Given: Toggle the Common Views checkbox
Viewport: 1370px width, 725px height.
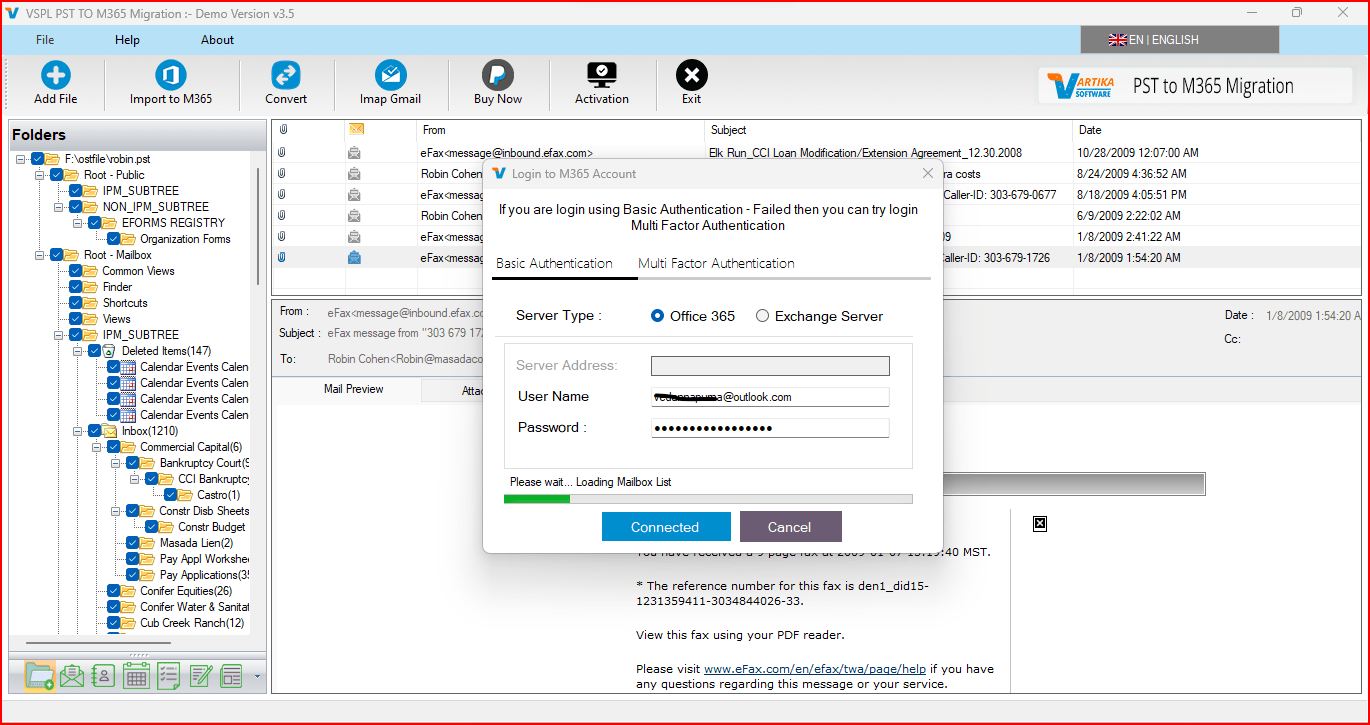Looking at the screenshot, I should click(76, 271).
